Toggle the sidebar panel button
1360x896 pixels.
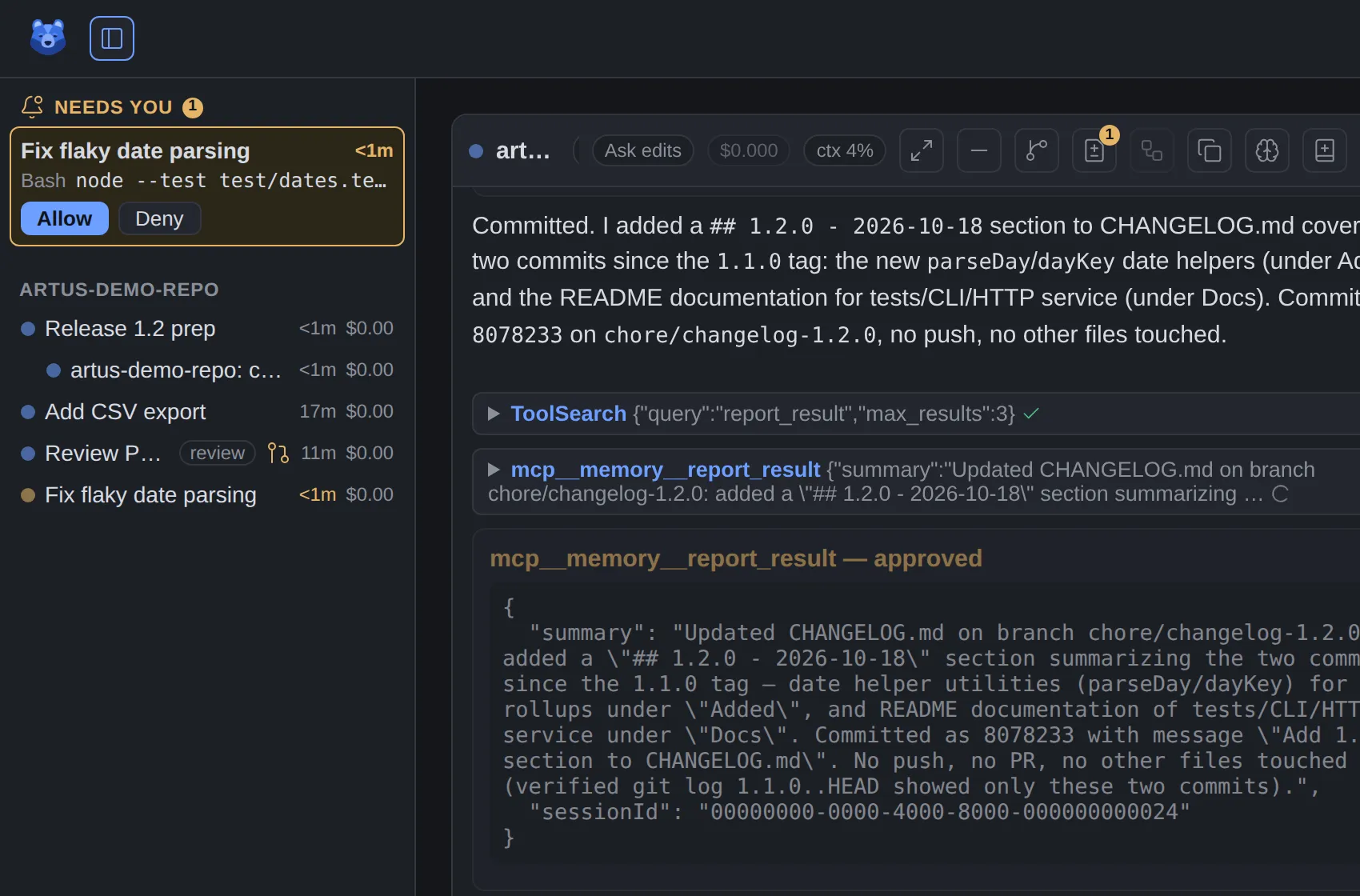[112, 38]
